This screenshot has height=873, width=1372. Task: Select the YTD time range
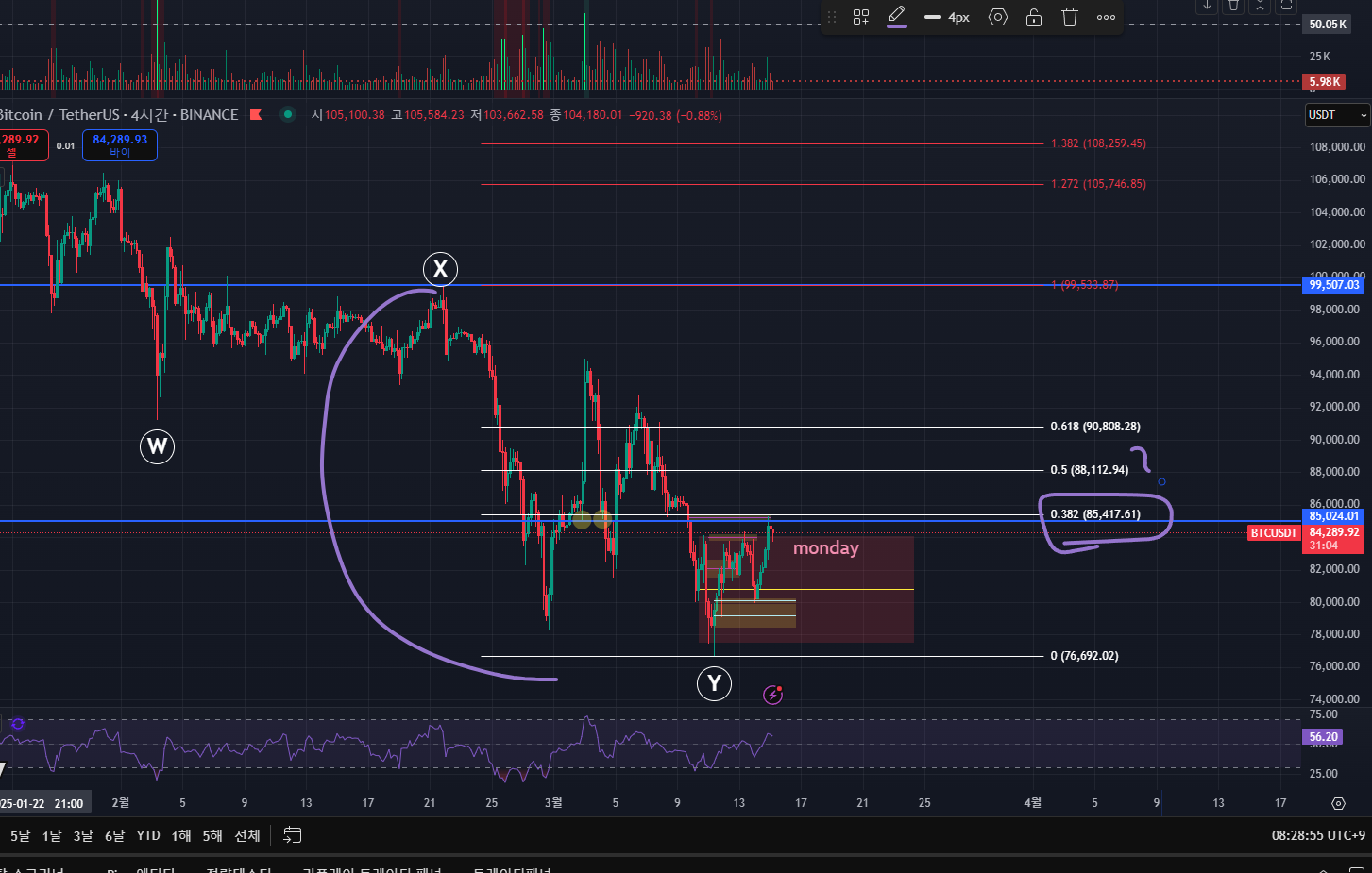click(x=148, y=835)
